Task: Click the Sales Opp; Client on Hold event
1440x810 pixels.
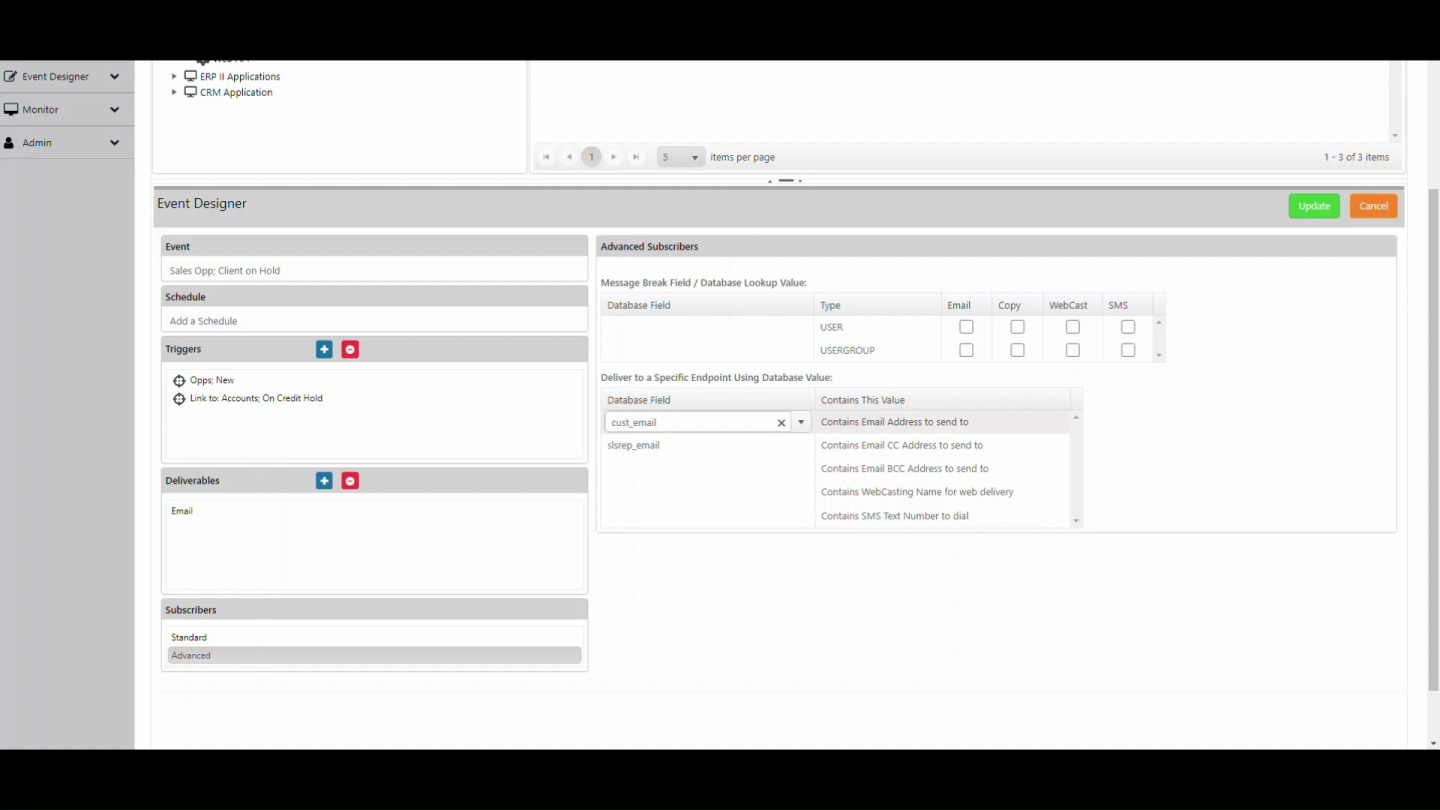Action: coord(225,270)
